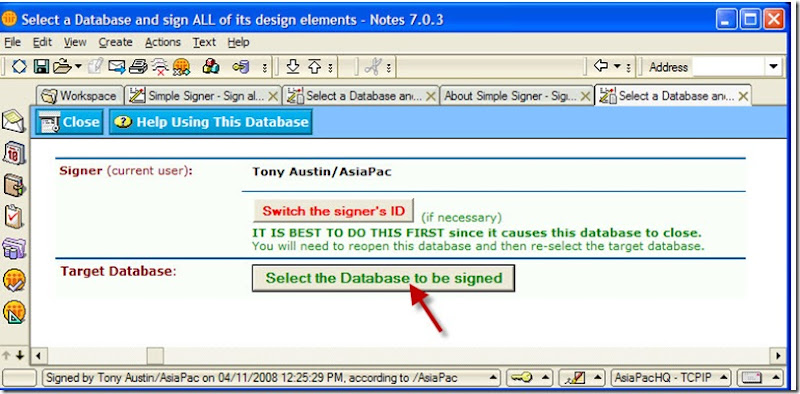Click the down arrow below bookmark sidebar
This screenshot has width=800, height=394.
click(x=19, y=355)
